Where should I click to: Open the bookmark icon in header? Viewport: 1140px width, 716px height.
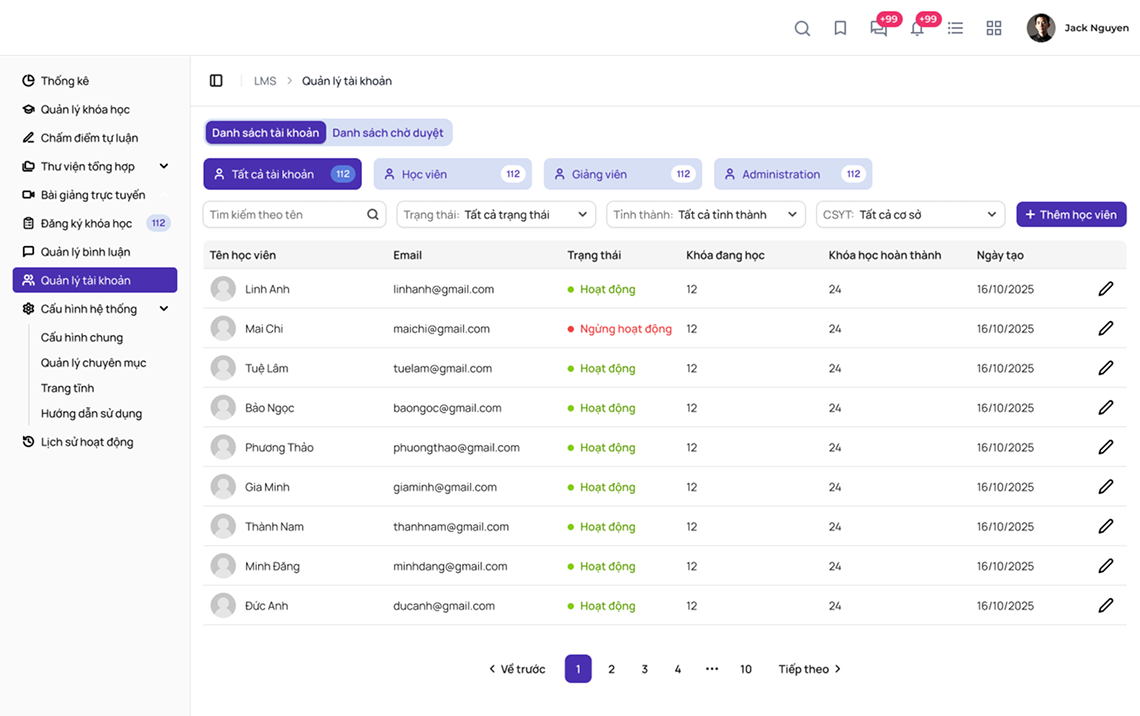tap(840, 28)
